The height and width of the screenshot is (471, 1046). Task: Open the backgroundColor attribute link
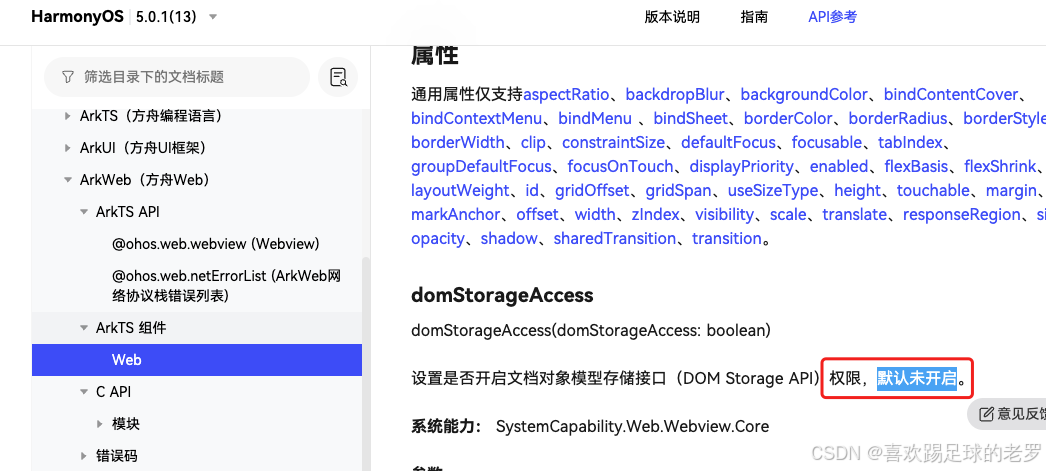tap(804, 95)
